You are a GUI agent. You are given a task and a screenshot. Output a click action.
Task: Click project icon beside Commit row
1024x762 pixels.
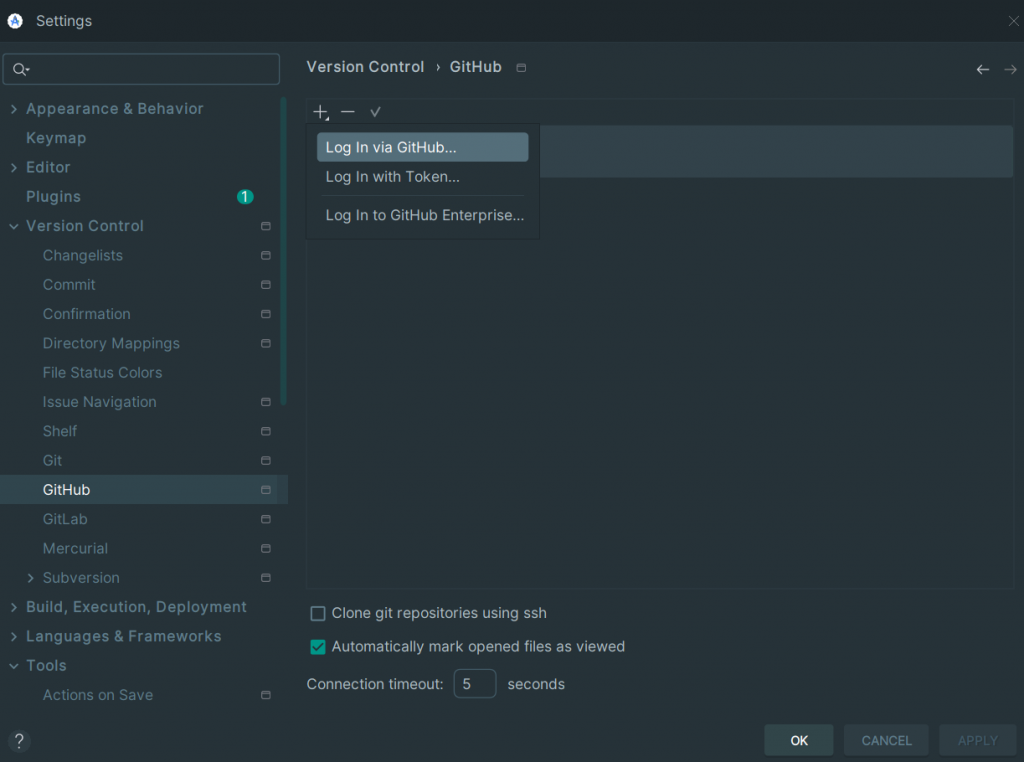coord(266,285)
